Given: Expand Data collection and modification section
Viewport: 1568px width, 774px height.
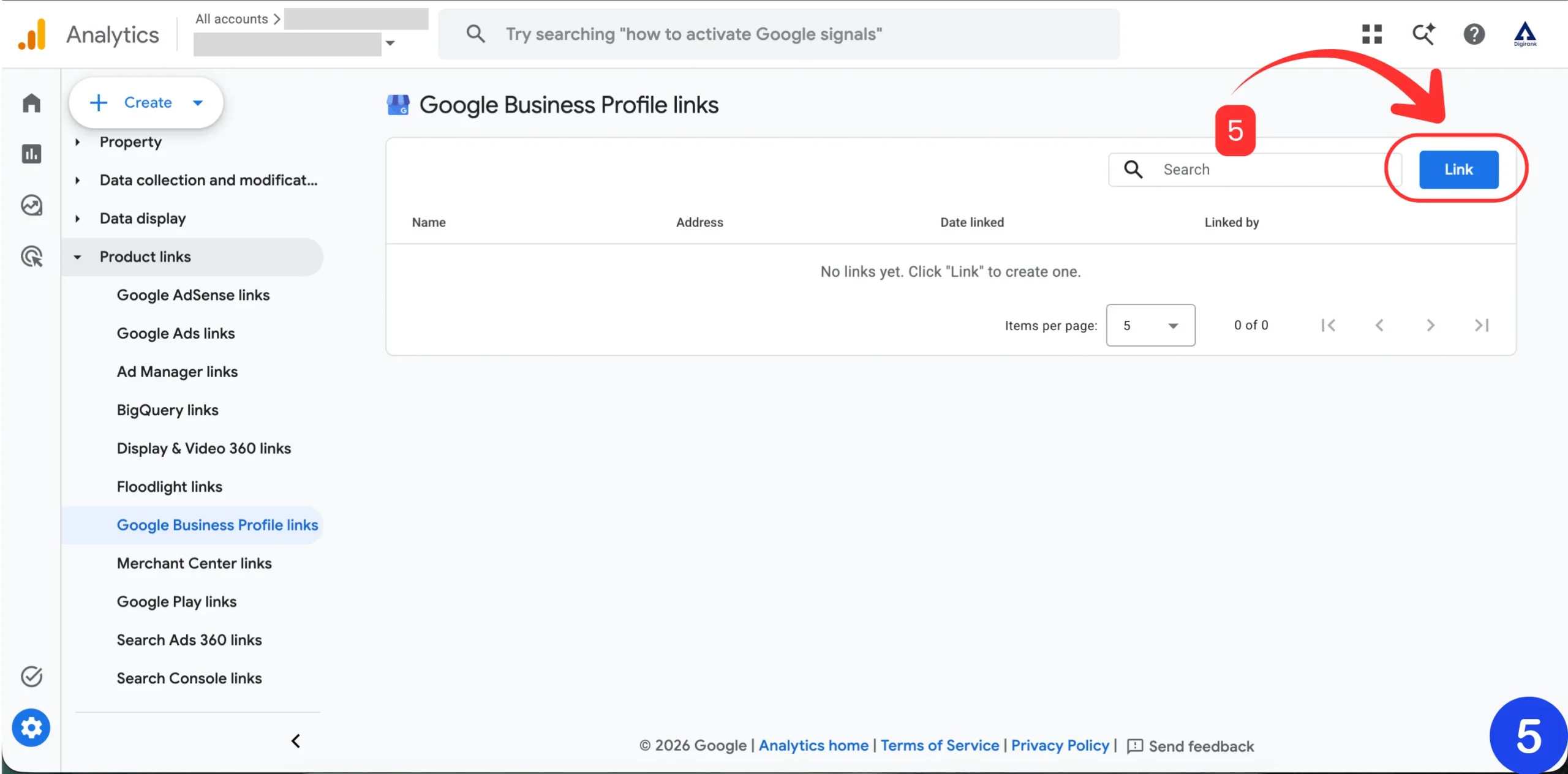Looking at the screenshot, I should coord(208,180).
